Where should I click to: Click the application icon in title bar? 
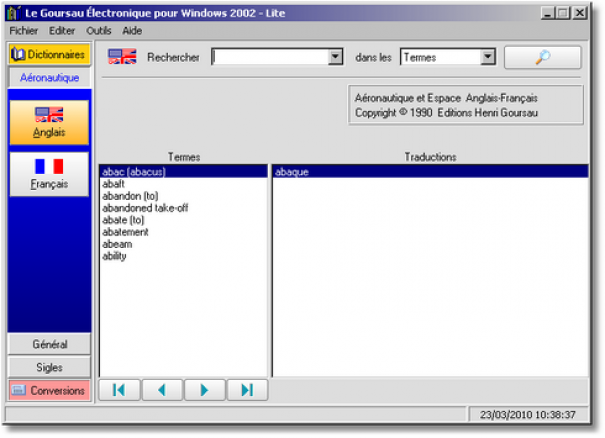coord(14,13)
